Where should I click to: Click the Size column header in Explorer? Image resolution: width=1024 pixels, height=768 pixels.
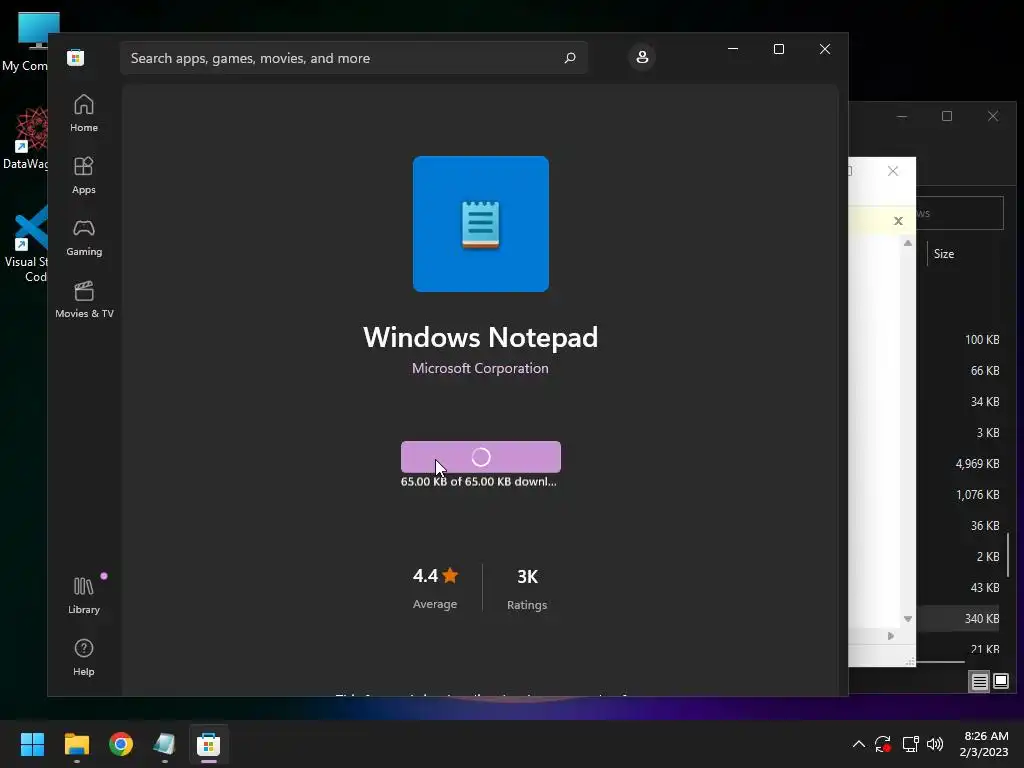tap(944, 254)
